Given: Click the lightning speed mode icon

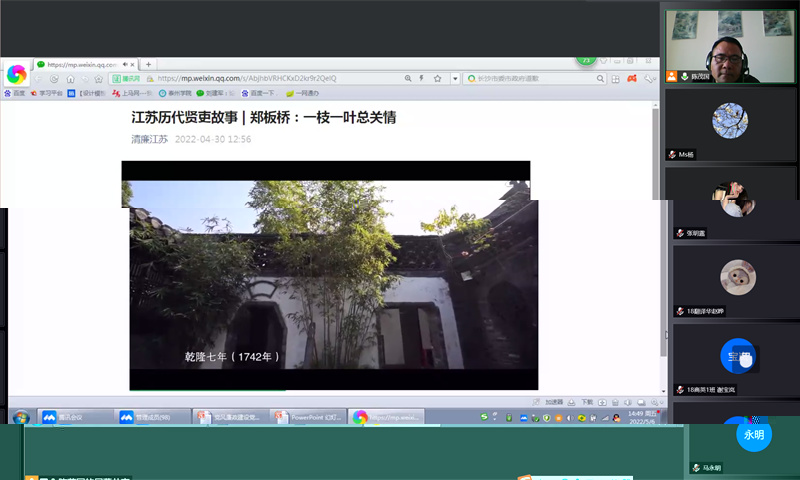Looking at the screenshot, I should pyautogui.click(x=421, y=79).
